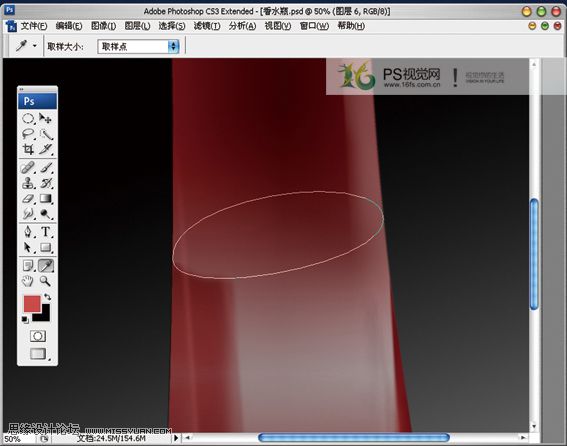Select the Healing Brush tool
This screenshot has height=446, width=567.
(x=28, y=168)
